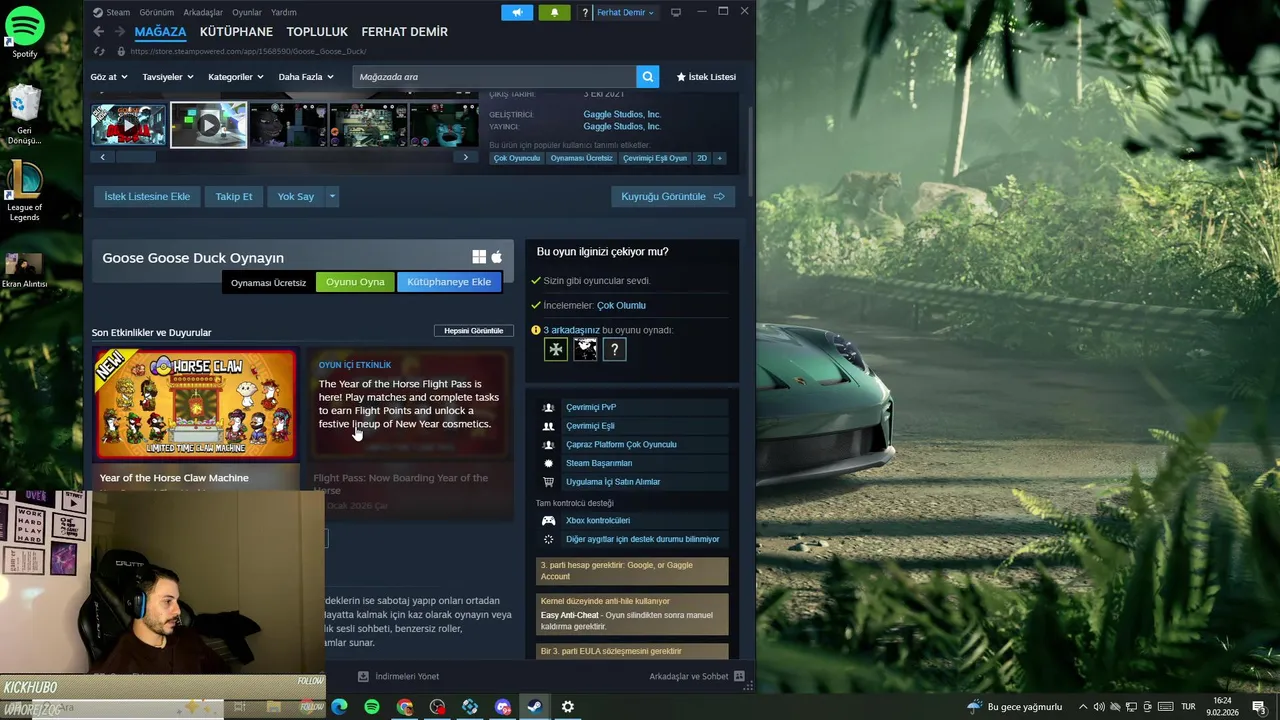Open the İstek Listesi wishlist link
This screenshot has width=1280, height=720.
[x=706, y=77]
